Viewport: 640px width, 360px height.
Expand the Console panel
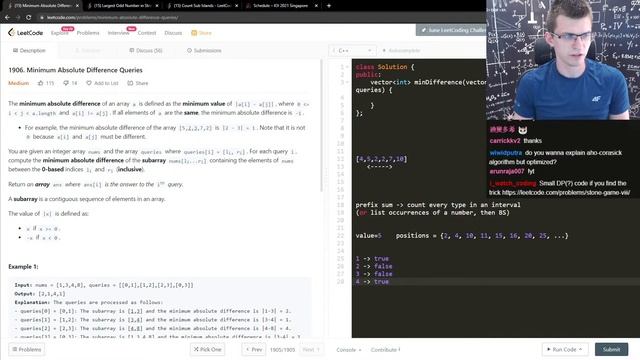[349, 350]
